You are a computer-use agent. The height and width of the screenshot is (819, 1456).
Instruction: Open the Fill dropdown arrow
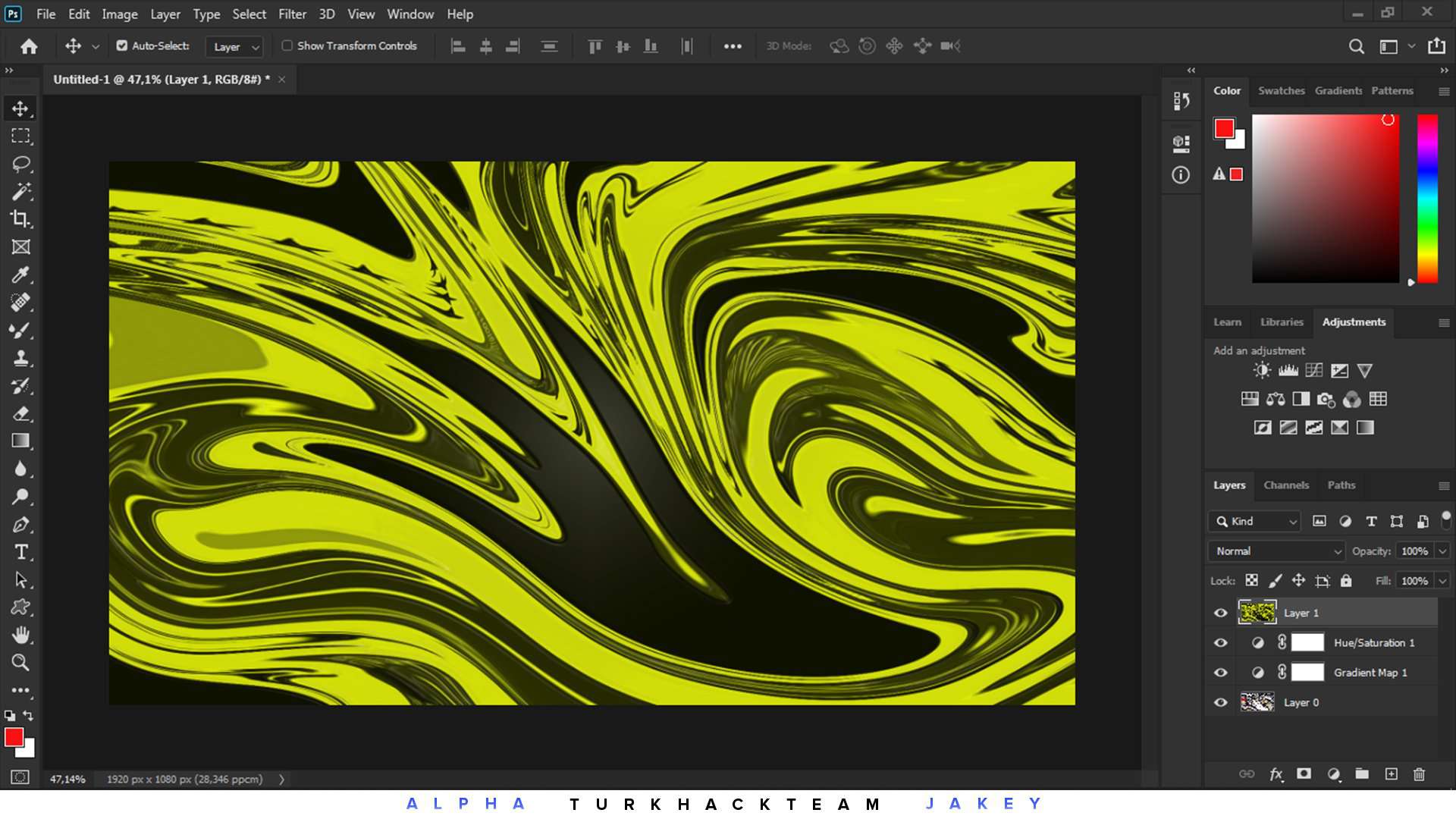click(x=1442, y=581)
